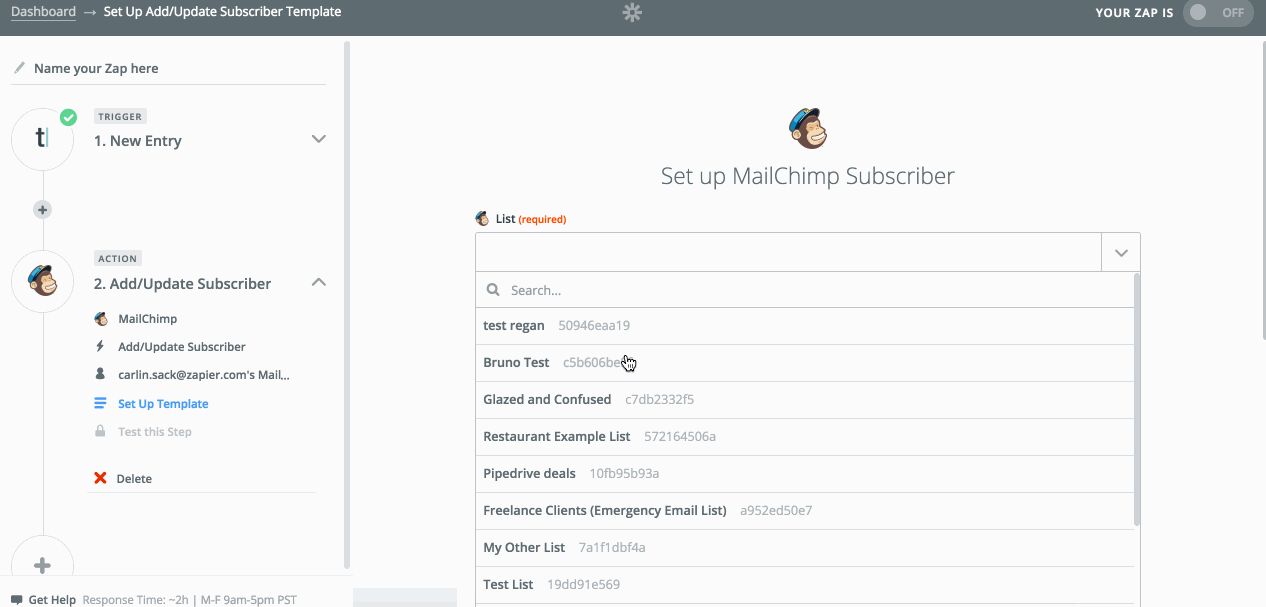Select the Restaurant Example List option
This screenshot has height=607, width=1266.
point(557,436)
